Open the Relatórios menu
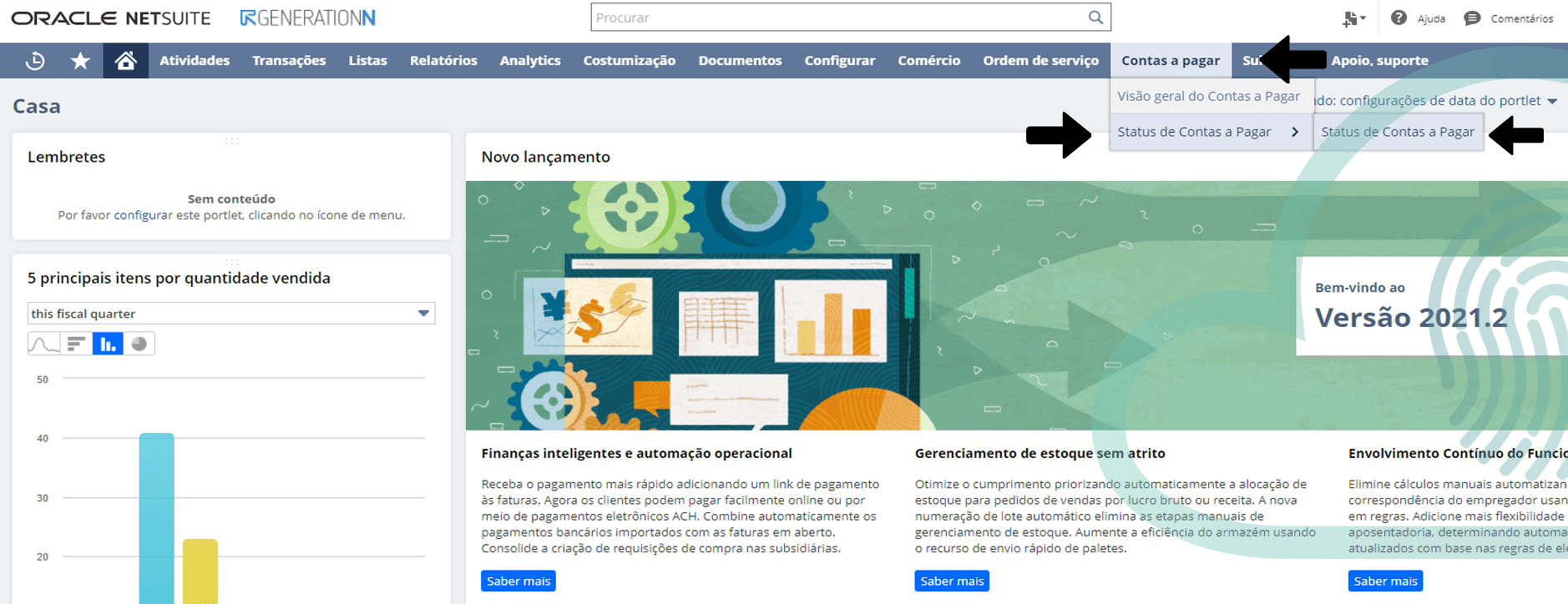The height and width of the screenshot is (604, 1568). coord(443,61)
